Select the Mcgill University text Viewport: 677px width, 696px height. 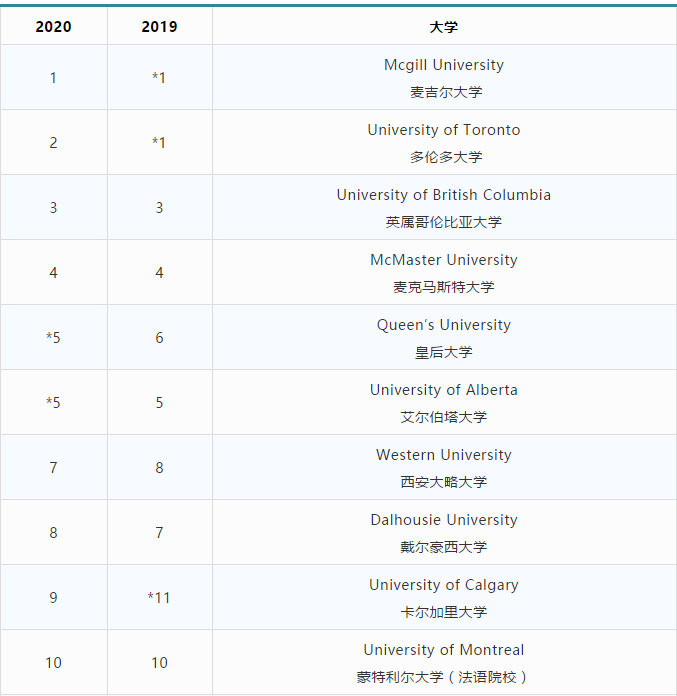444,65
